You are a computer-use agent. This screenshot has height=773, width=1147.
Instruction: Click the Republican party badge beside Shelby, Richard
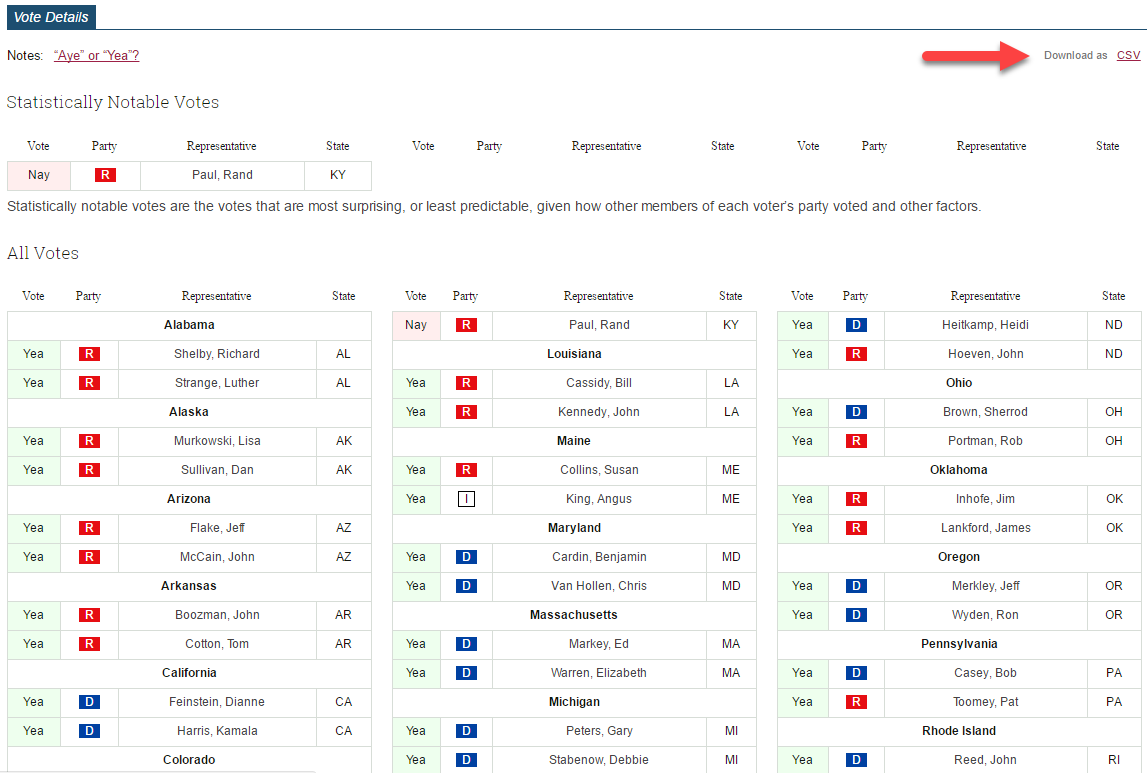click(x=90, y=354)
